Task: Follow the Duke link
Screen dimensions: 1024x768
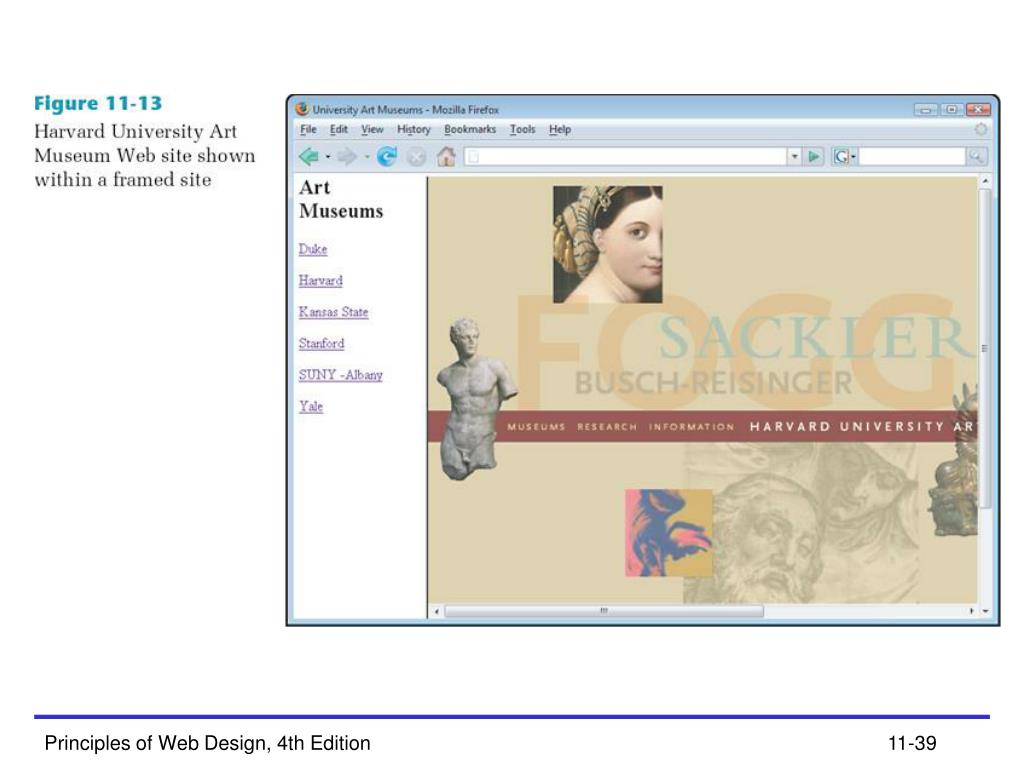Action: coord(313,249)
